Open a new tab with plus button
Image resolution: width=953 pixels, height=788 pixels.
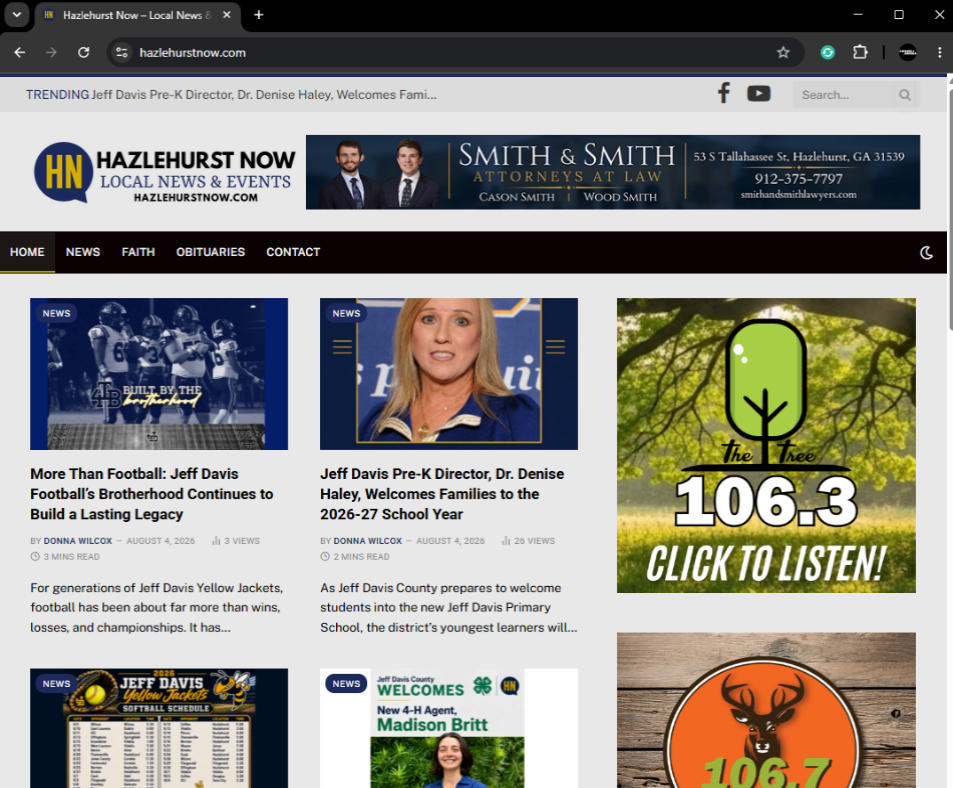pyautogui.click(x=258, y=15)
